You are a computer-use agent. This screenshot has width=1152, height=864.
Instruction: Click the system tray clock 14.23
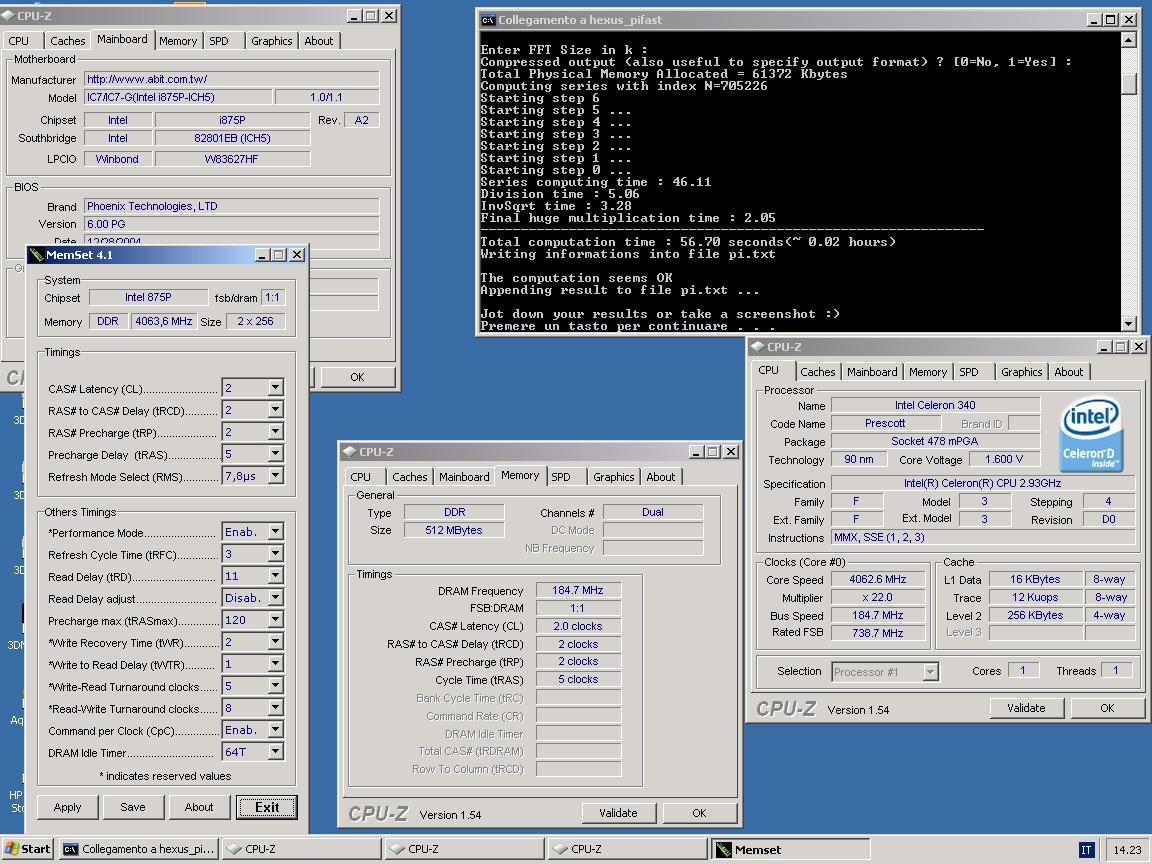pyautogui.click(x=1128, y=850)
